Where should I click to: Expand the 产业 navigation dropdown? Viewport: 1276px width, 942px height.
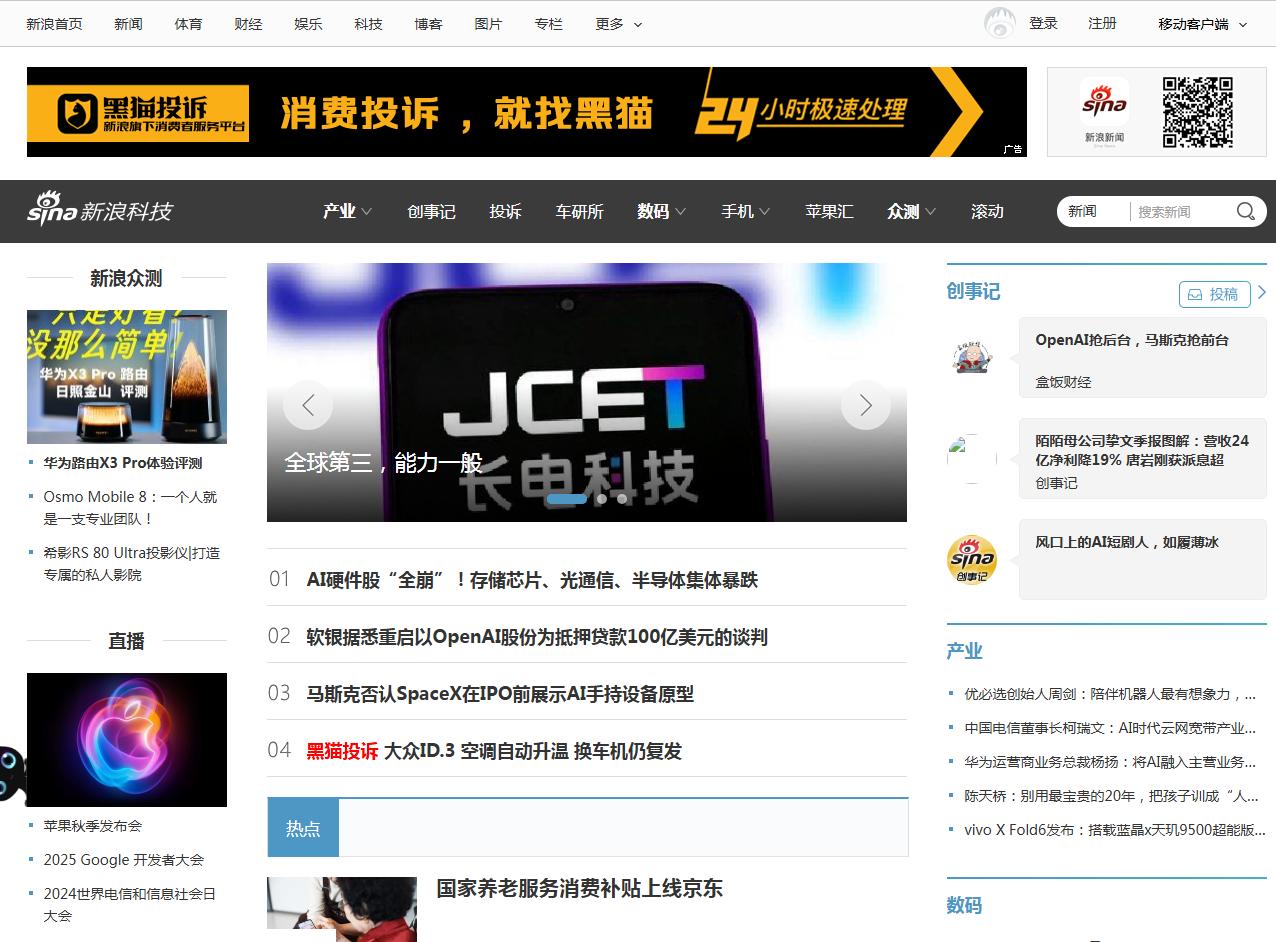coord(347,211)
